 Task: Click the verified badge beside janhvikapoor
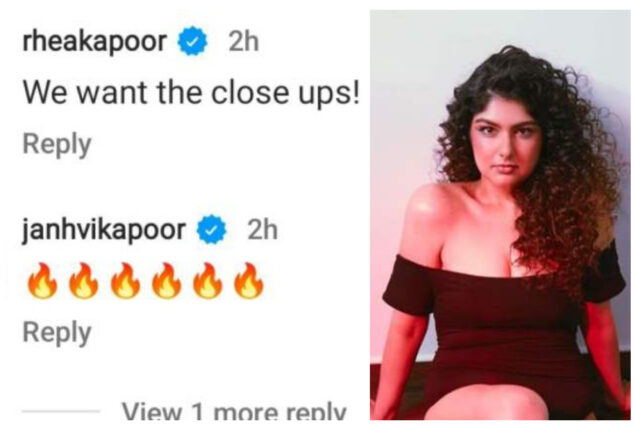211,230
